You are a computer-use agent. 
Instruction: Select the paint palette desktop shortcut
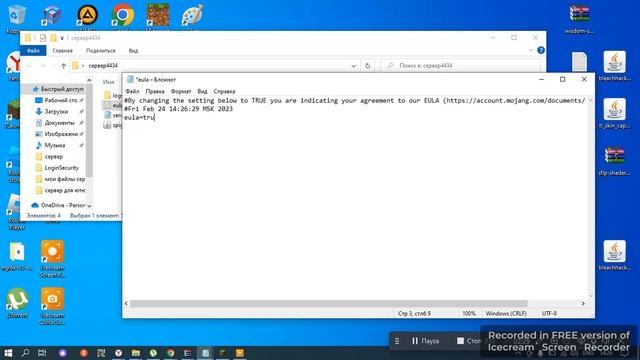coord(192,16)
